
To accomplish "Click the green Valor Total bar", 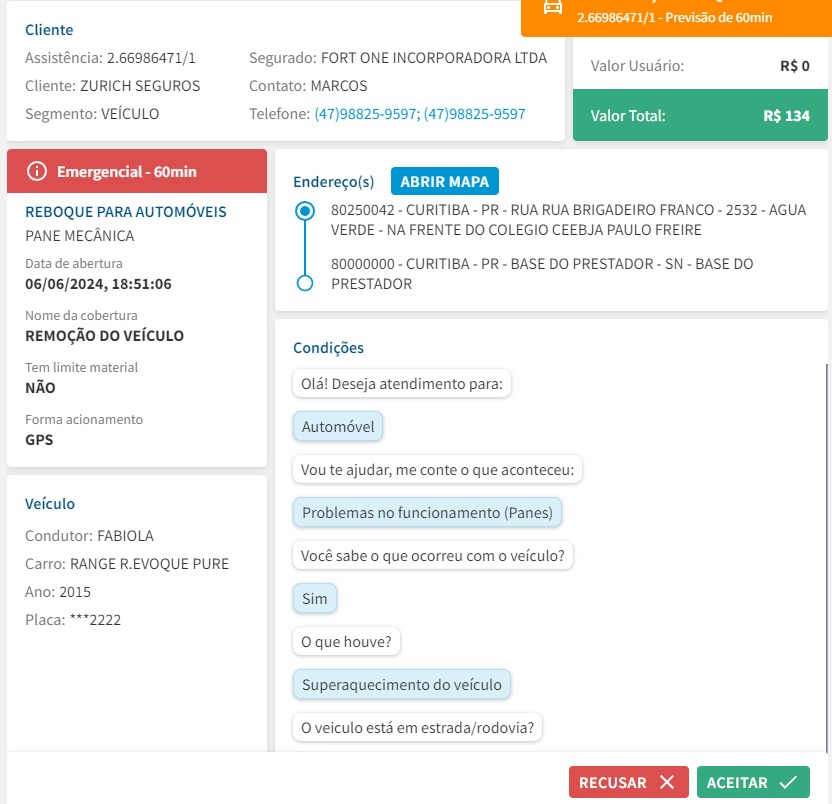I will point(699,115).
